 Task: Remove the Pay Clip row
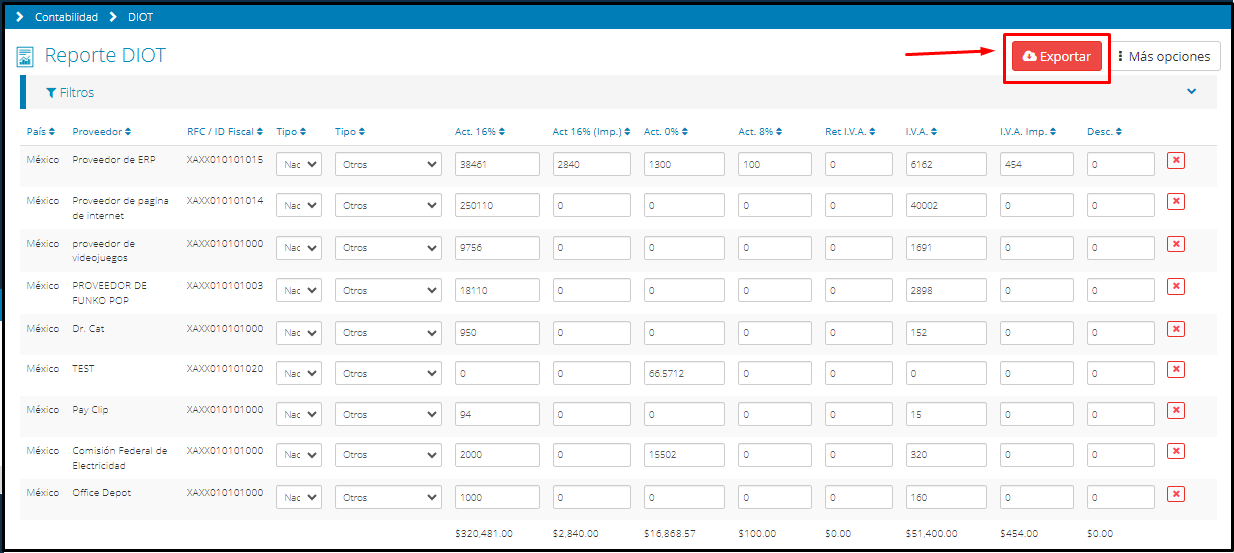click(1176, 411)
